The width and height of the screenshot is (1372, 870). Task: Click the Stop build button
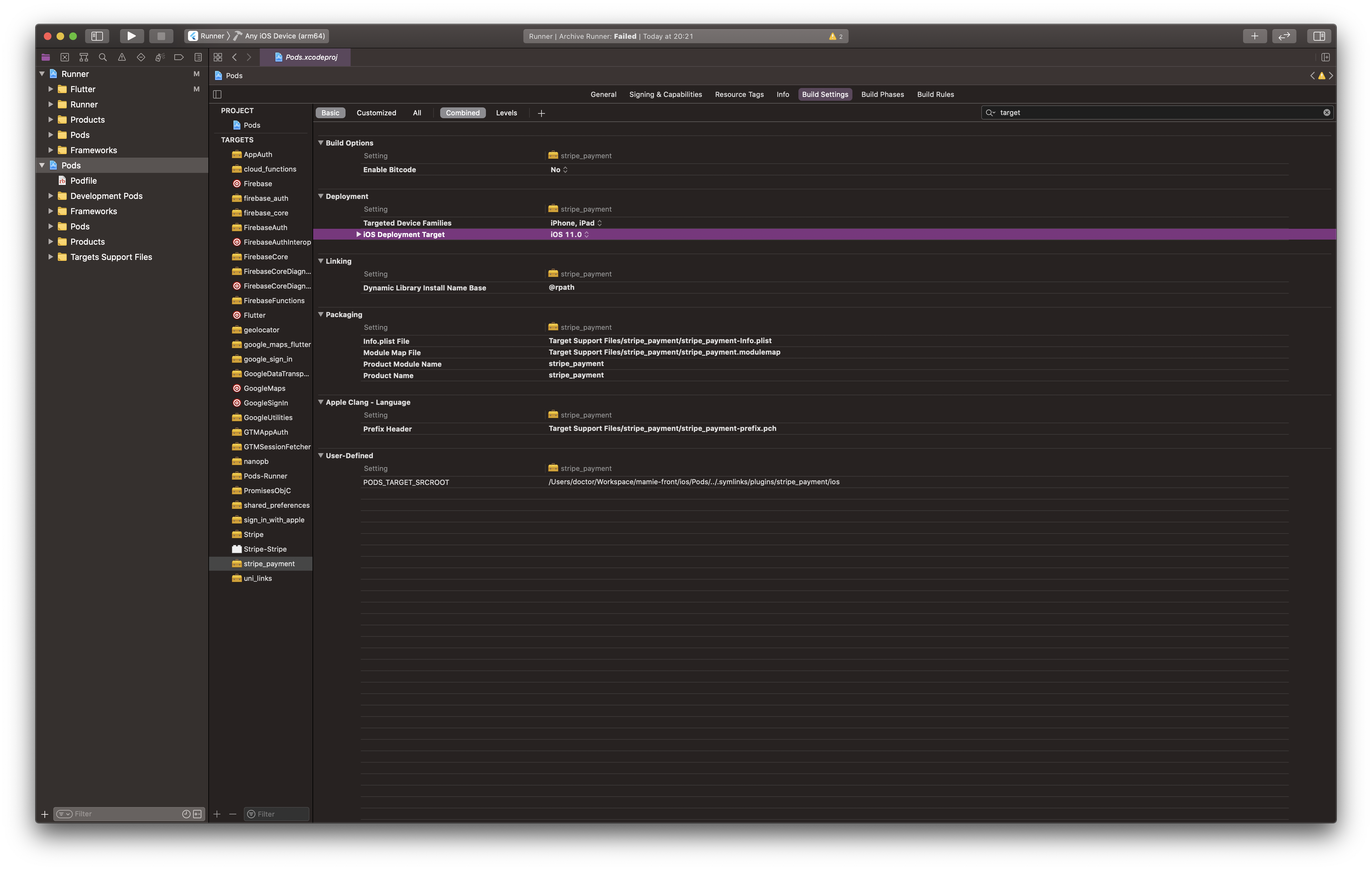click(x=161, y=36)
